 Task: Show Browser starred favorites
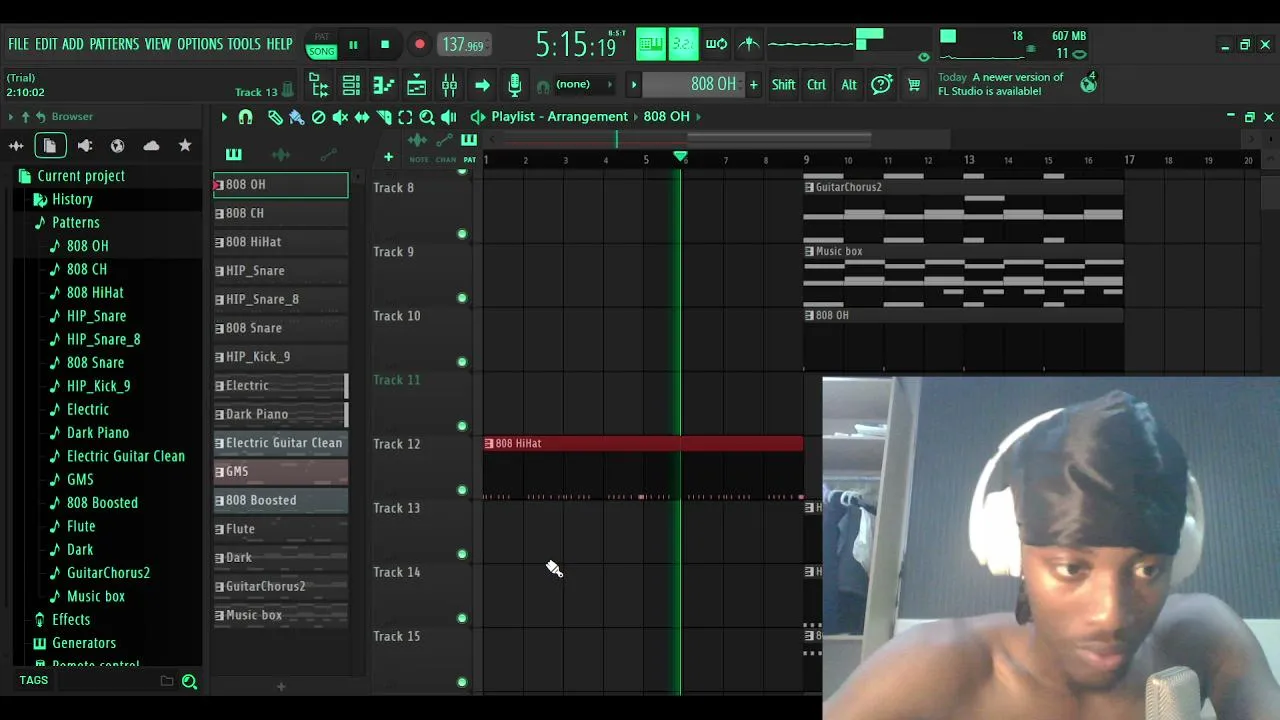[185, 146]
